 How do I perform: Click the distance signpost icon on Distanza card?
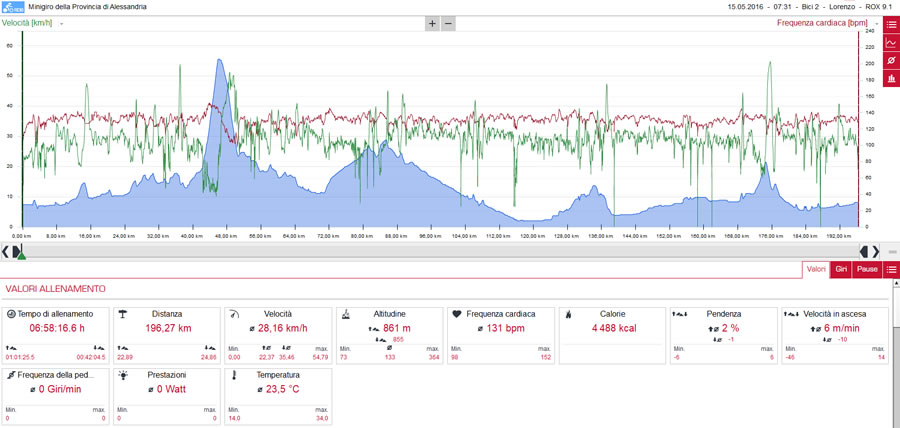pos(122,314)
